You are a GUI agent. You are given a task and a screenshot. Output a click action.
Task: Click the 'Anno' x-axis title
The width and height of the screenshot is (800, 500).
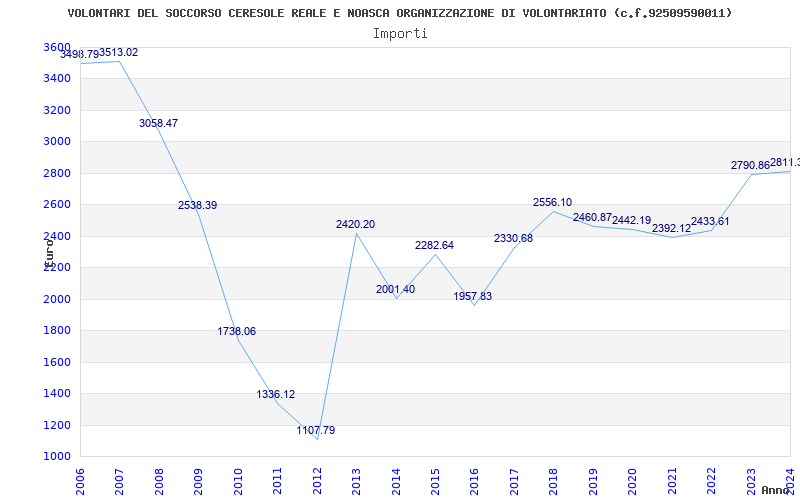tap(774, 490)
